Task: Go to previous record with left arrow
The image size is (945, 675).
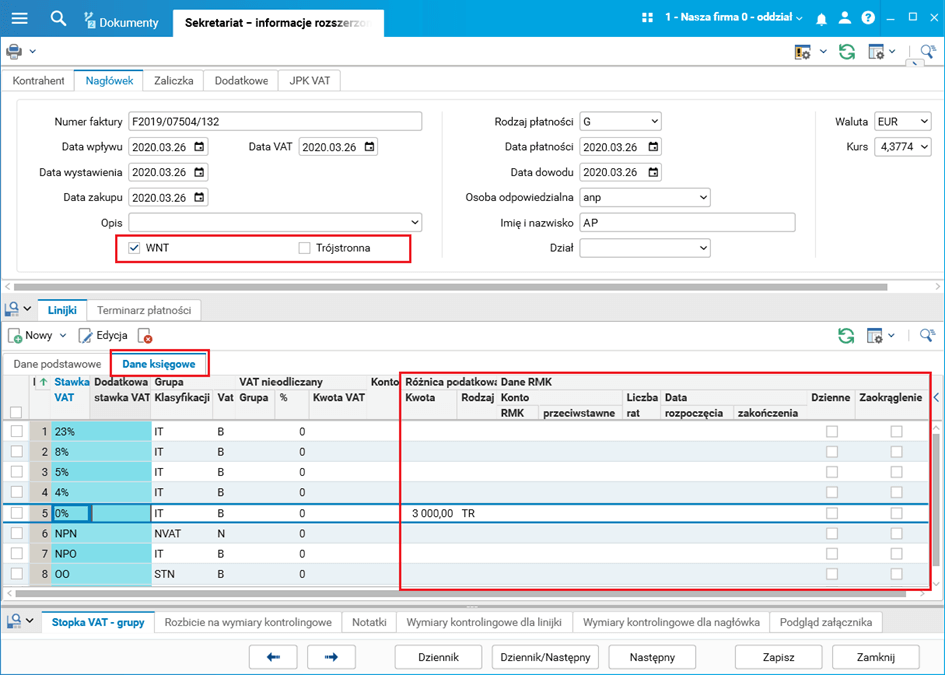Action: click(x=273, y=657)
